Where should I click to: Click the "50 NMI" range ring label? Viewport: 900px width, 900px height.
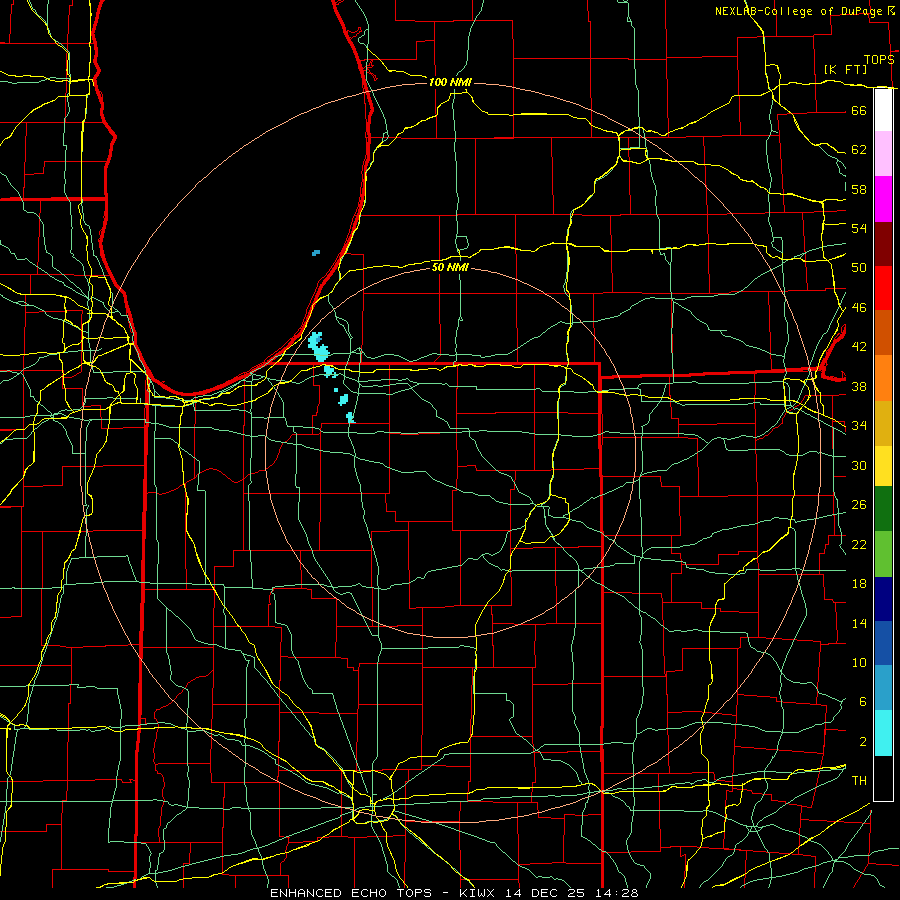click(451, 267)
